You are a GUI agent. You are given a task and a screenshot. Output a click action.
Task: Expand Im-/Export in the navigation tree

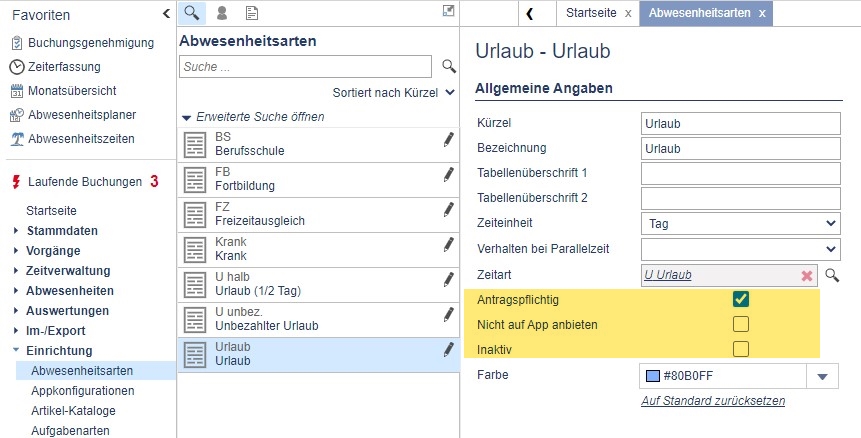[x=16, y=330]
